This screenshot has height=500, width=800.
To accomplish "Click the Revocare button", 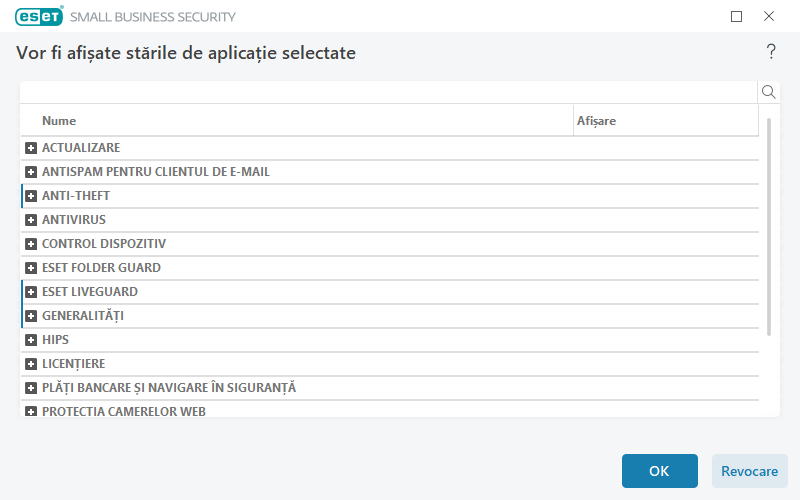I will pos(750,471).
